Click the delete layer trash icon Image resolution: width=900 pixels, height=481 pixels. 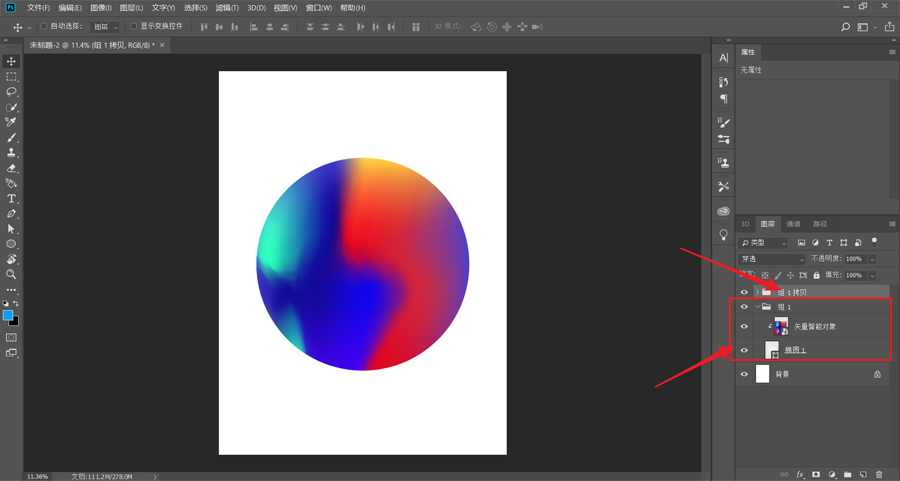[879, 474]
